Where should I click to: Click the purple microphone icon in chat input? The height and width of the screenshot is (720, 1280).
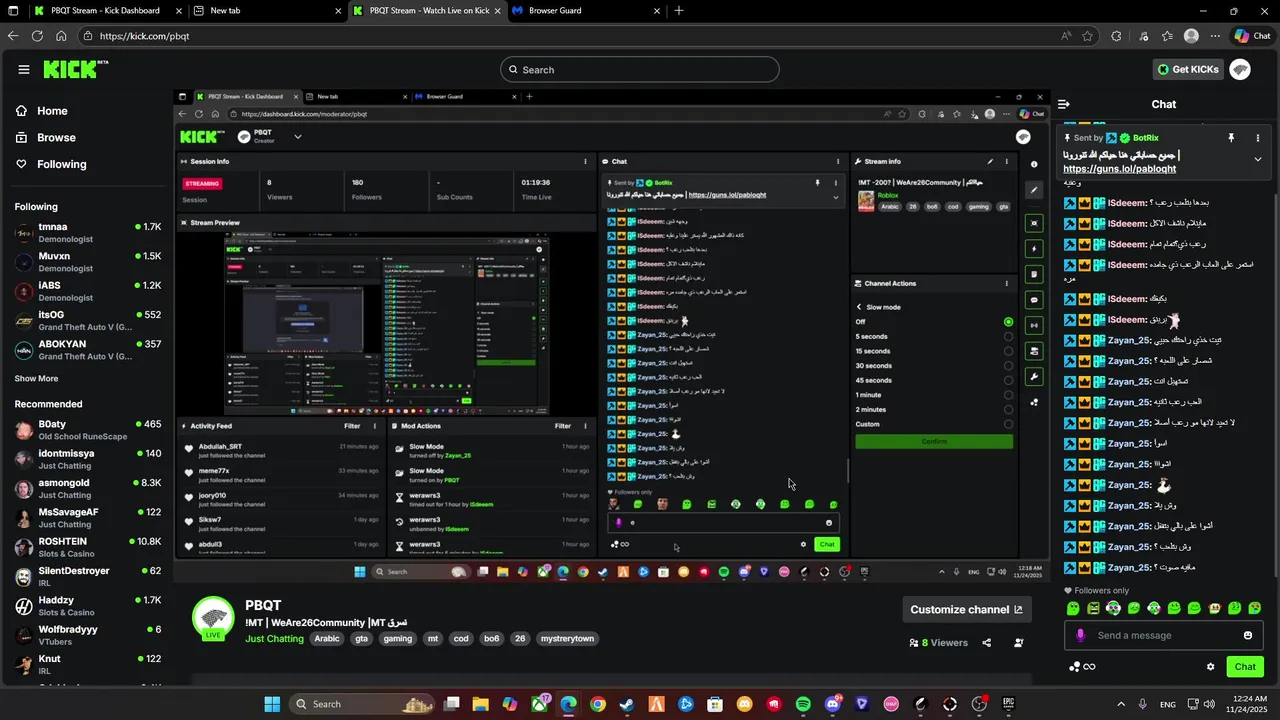tap(1080, 635)
